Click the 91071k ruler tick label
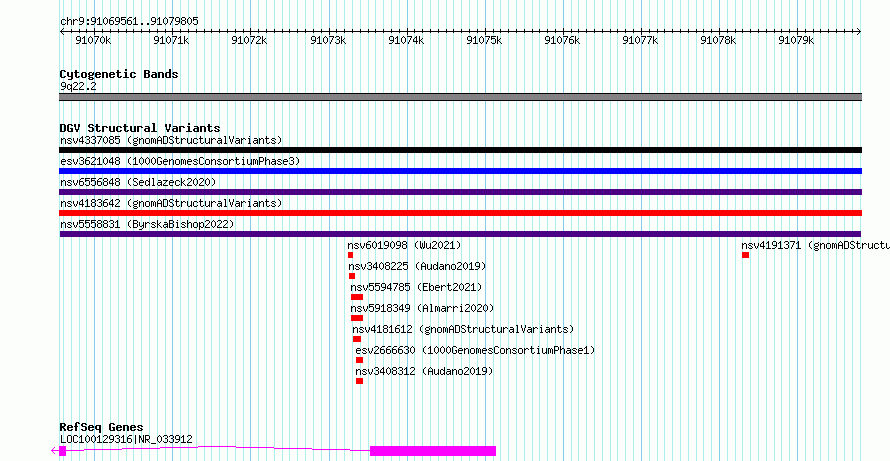Screen dimensions: 890x461 click(171, 40)
